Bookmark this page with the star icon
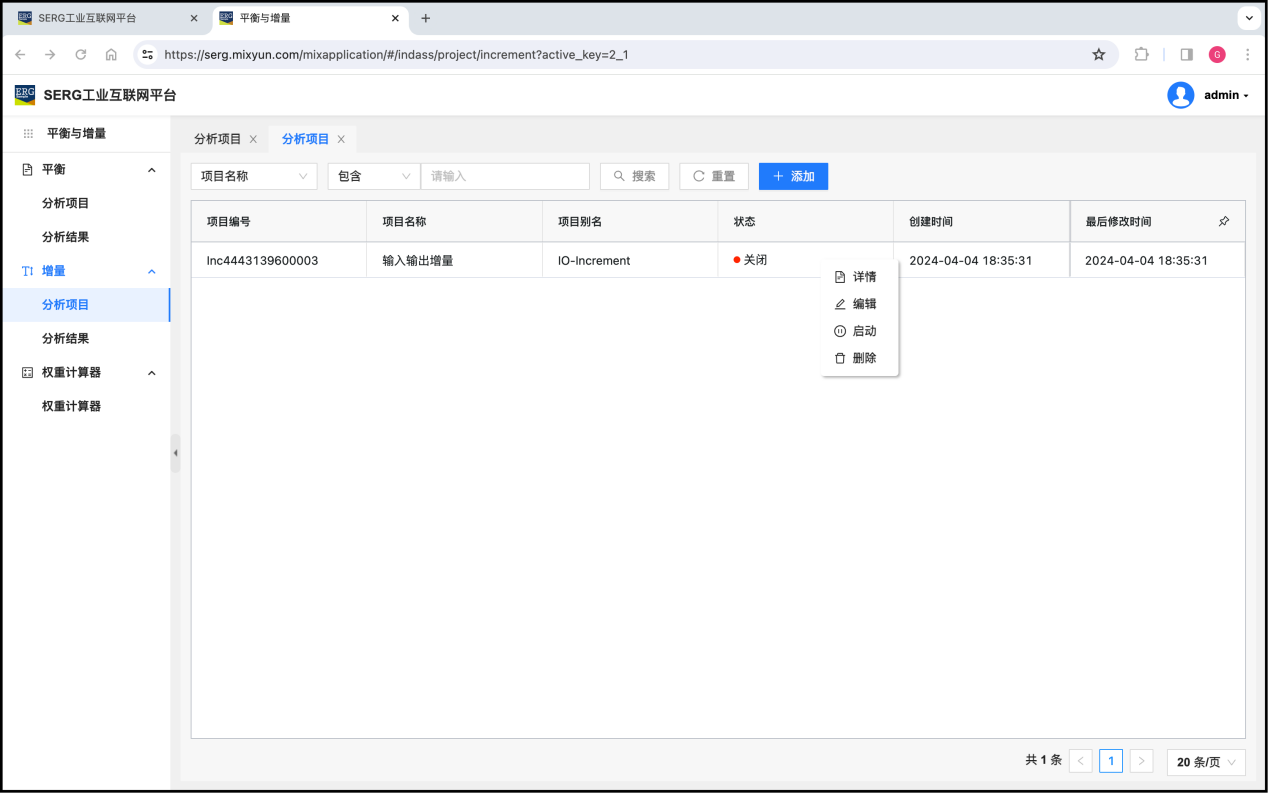The height and width of the screenshot is (793, 1268). tap(1099, 55)
